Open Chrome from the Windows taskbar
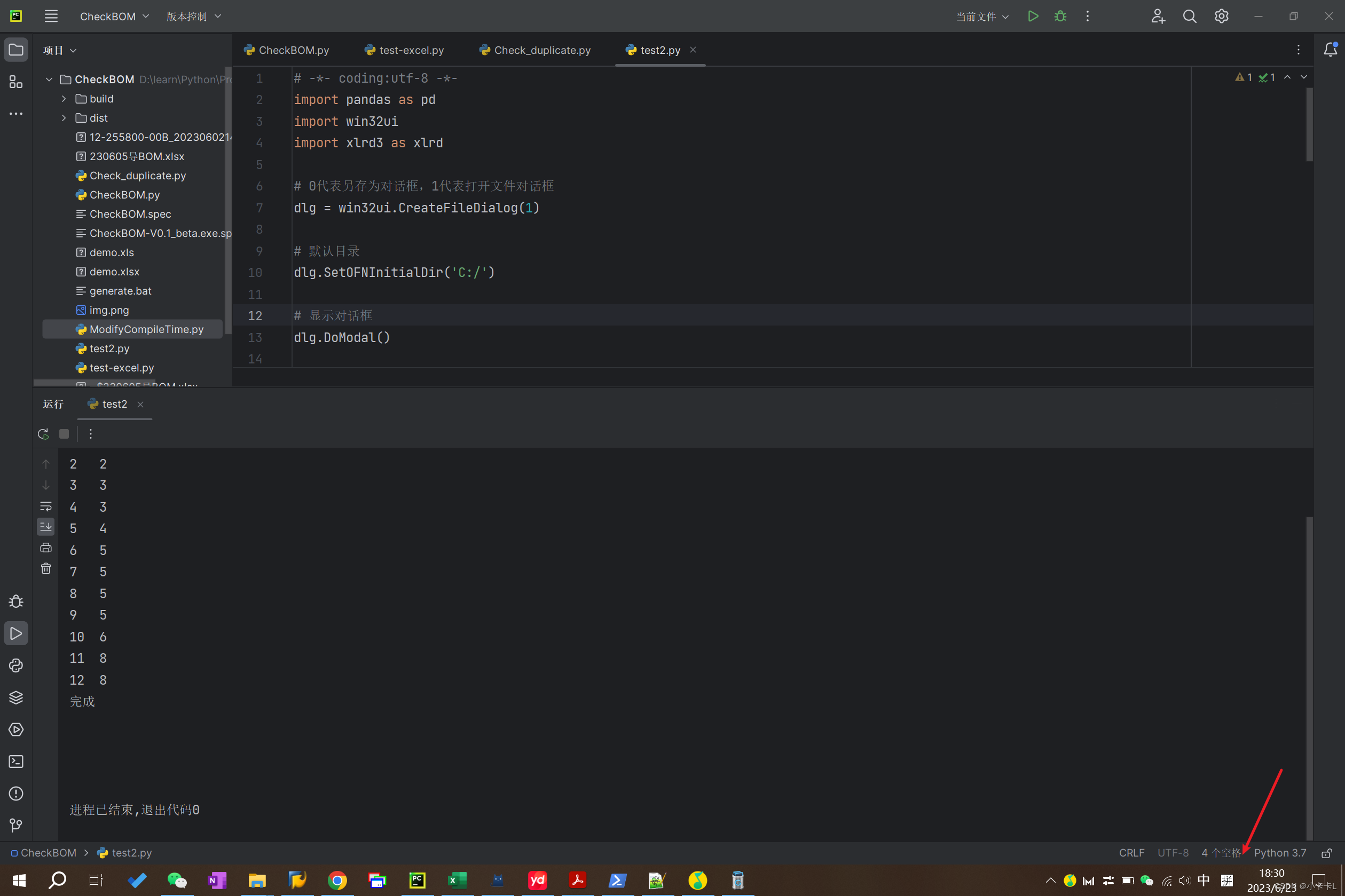This screenshot has height=896, width=1345. (x=337, y=881)
